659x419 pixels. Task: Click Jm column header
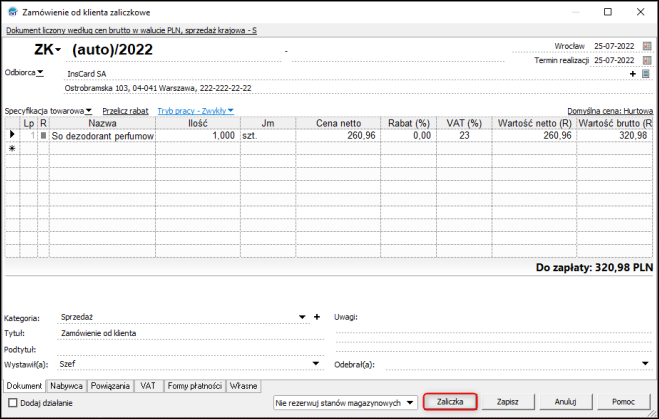tap(268, 124)
